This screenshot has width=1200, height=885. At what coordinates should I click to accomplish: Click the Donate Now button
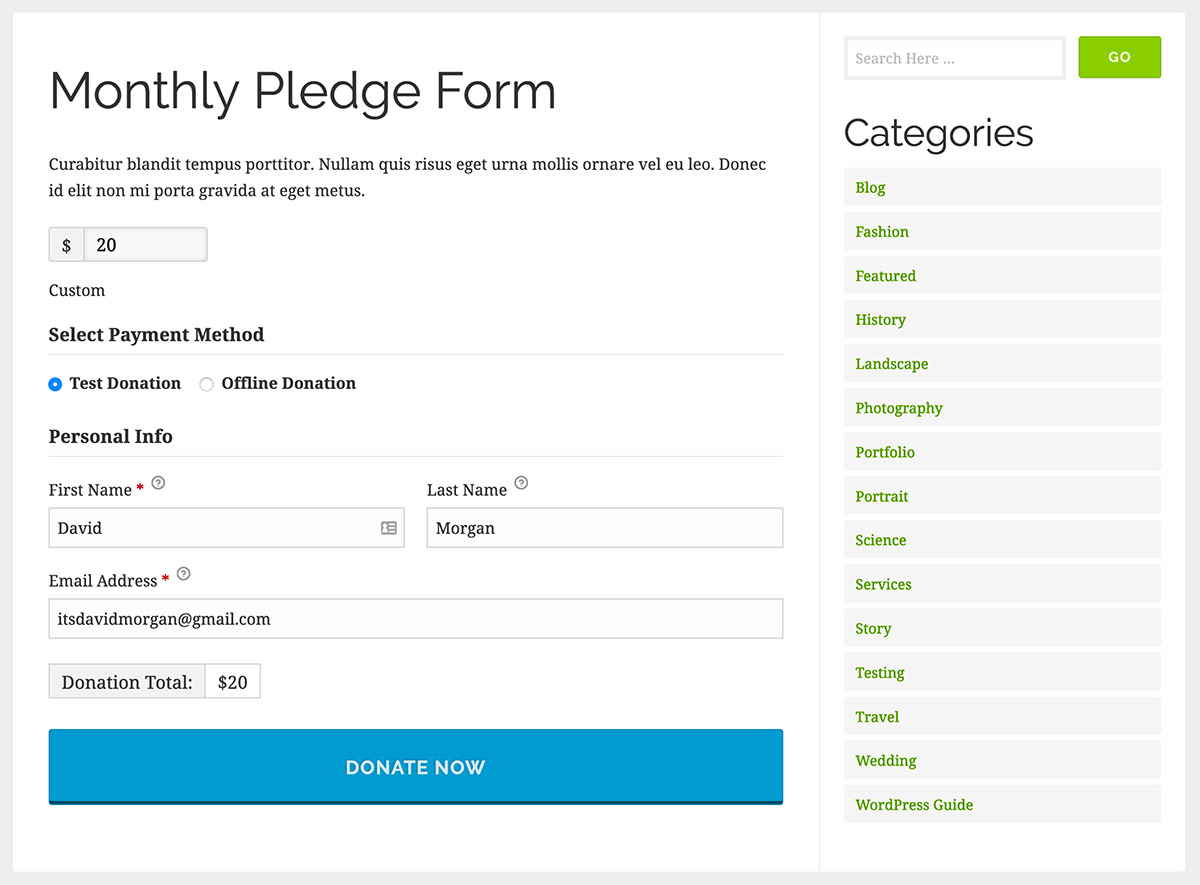(x=416, y=767)
